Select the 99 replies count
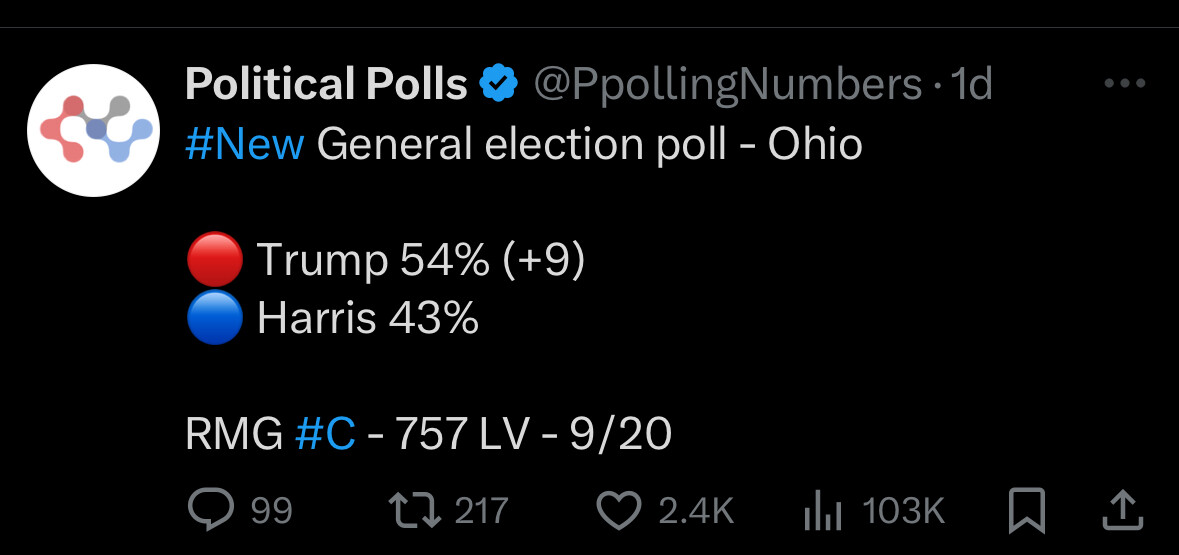Viewport: 1179px width, 555px height. tap(271, 511)
